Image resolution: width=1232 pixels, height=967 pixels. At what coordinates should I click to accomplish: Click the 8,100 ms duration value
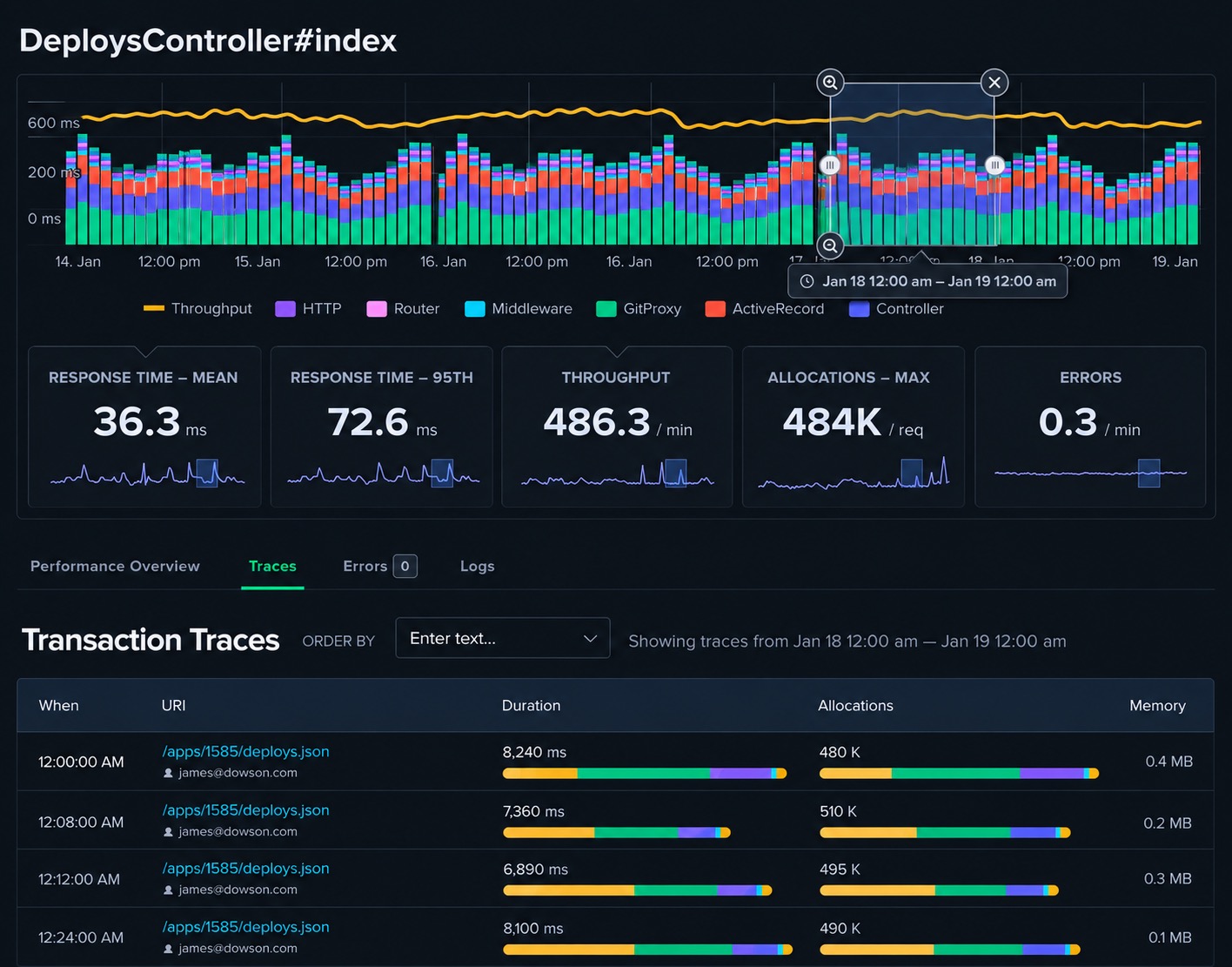point(533,928)
